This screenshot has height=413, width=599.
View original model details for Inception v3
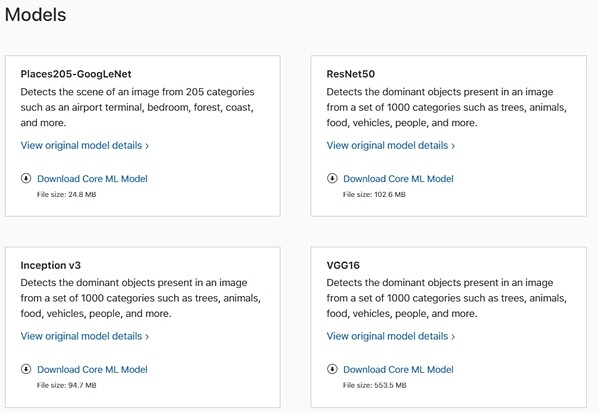(84, 336)
